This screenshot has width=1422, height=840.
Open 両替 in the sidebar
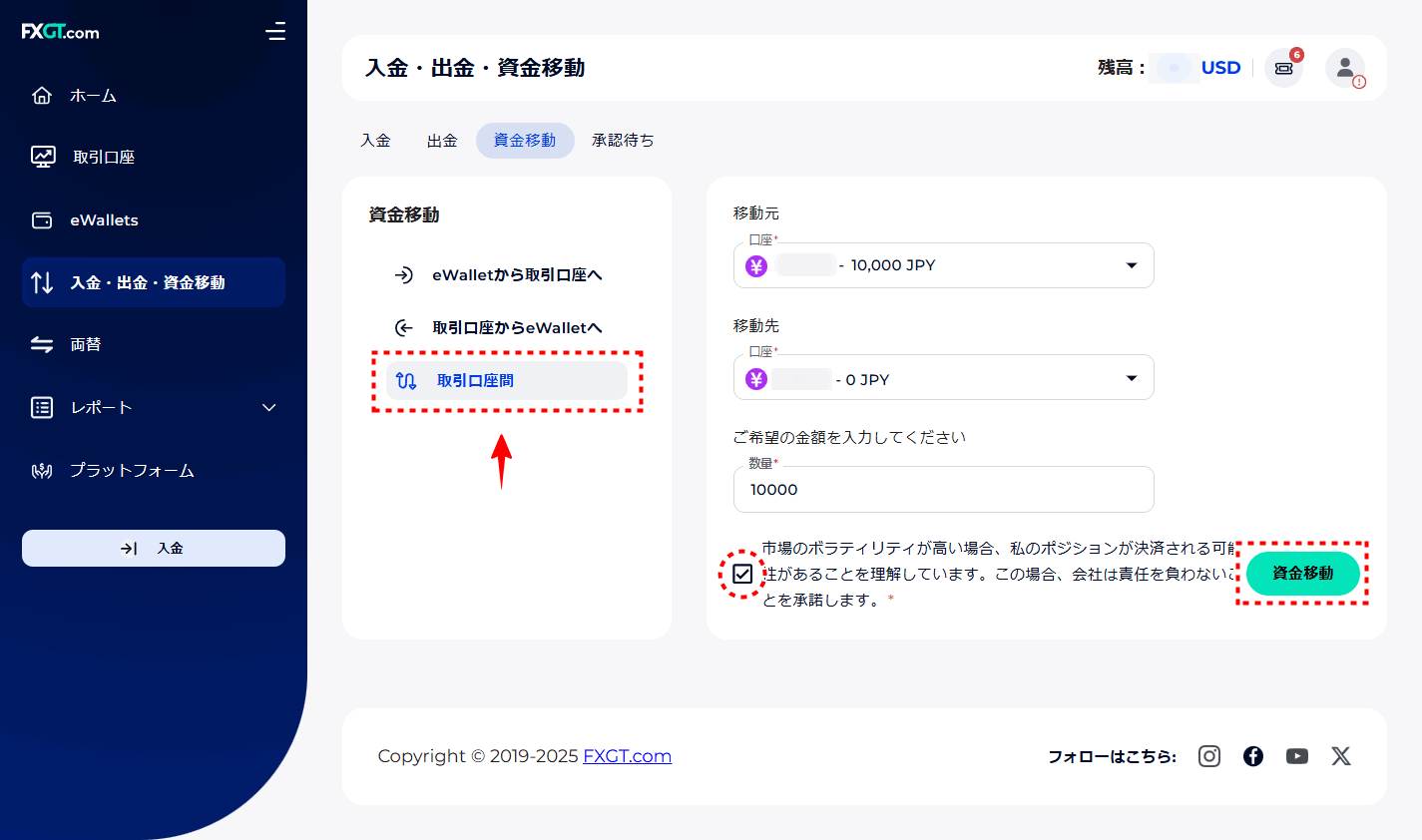(86, 344)
